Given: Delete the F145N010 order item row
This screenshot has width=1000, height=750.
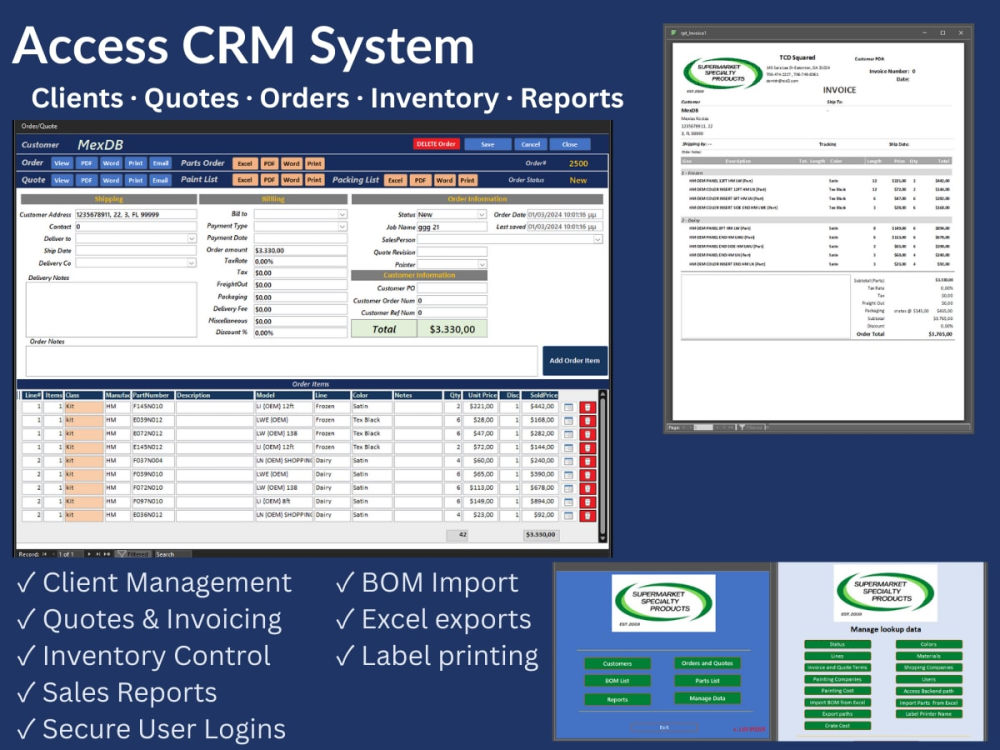Looking at the screenshot, I should point(587,407).
